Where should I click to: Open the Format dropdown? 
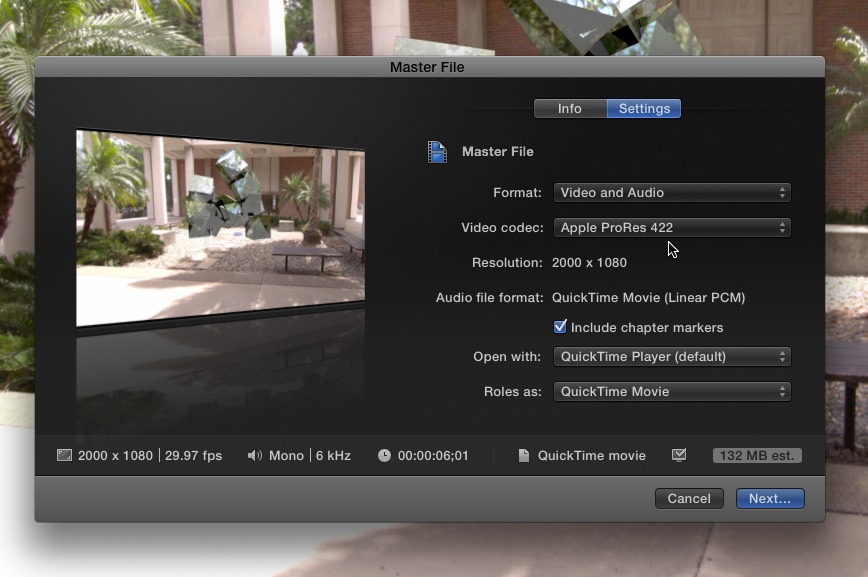click(672, 193)
